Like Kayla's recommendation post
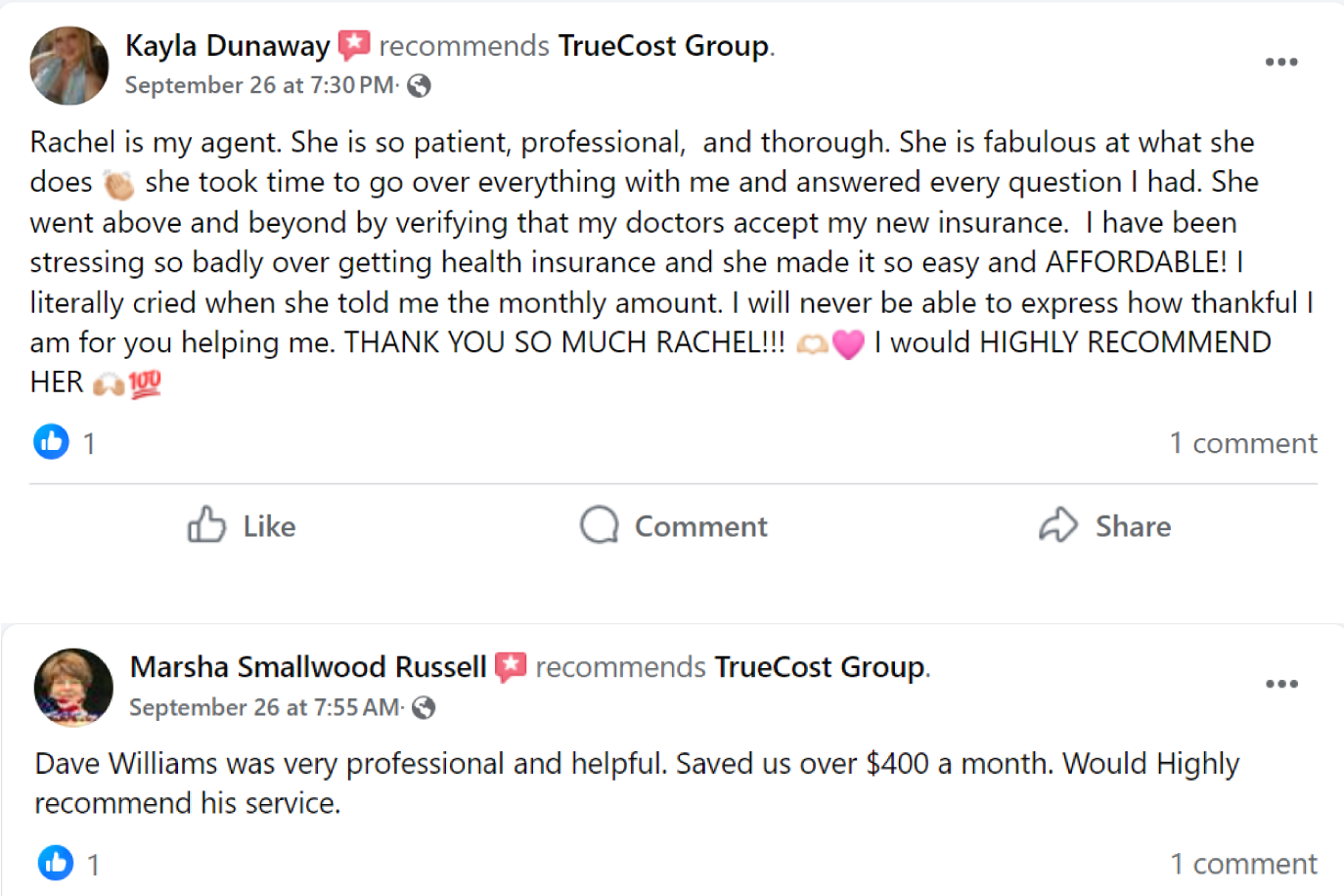 [x=242, y=526]
